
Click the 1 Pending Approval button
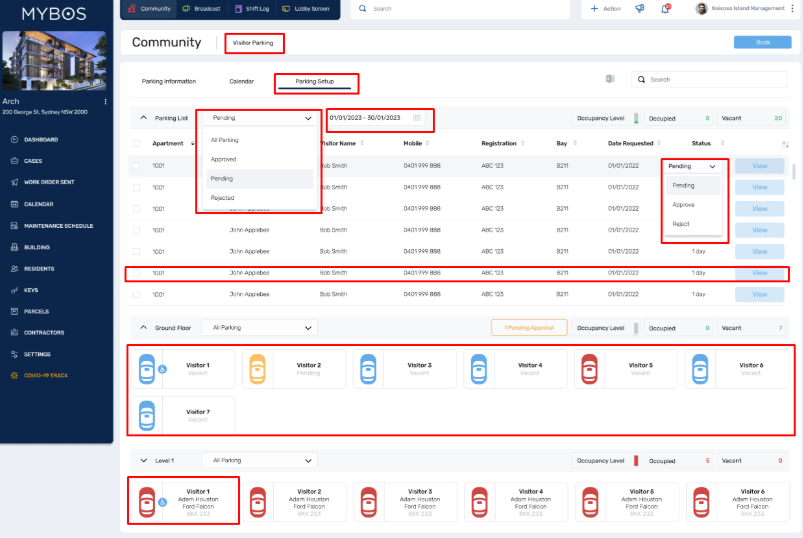(529, 327)
